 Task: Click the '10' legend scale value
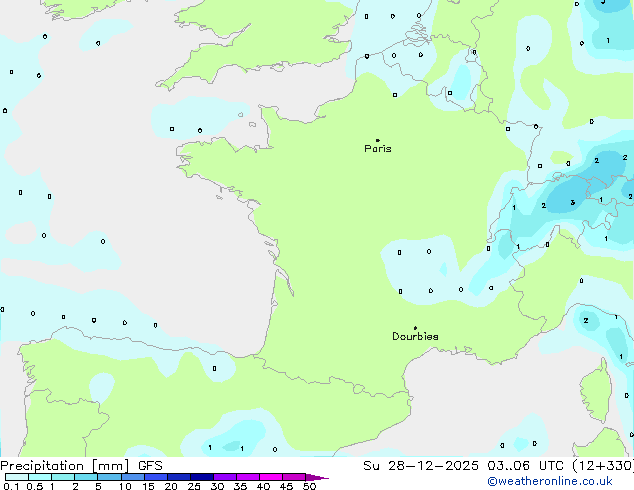pos(125,486)
